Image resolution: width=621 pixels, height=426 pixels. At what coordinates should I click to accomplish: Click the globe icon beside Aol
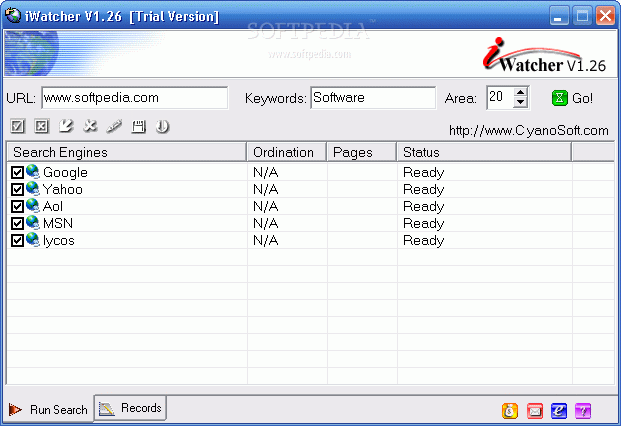(x=33, y=206)
